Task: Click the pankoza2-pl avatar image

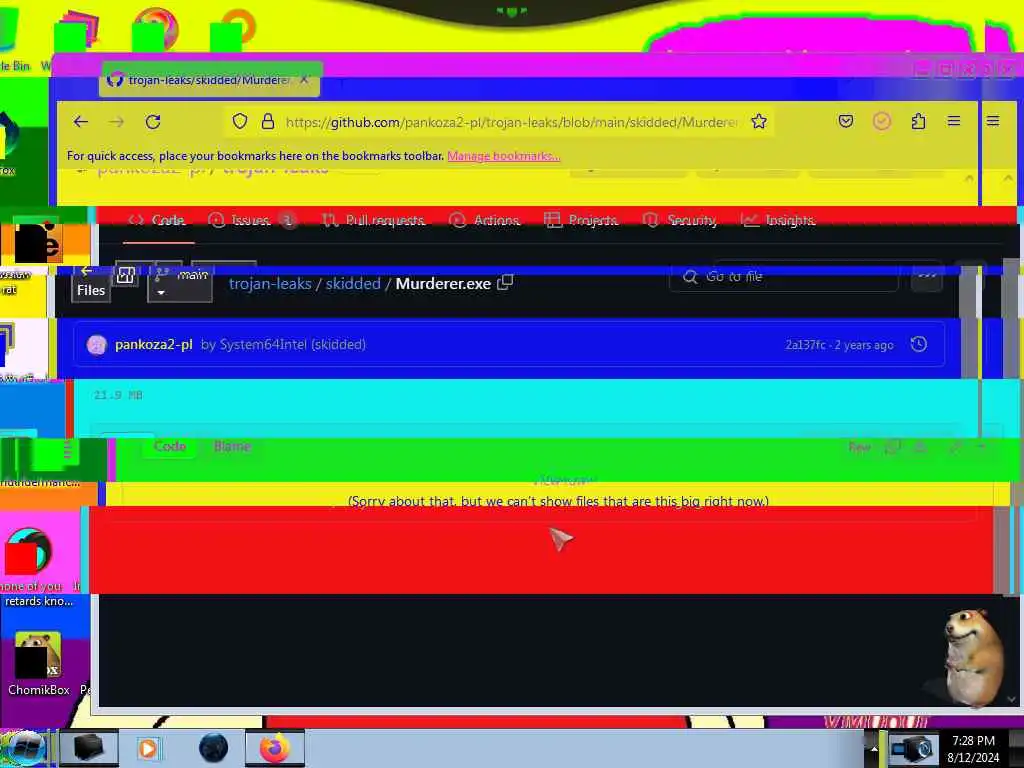Action: click(x=97, y=345)
